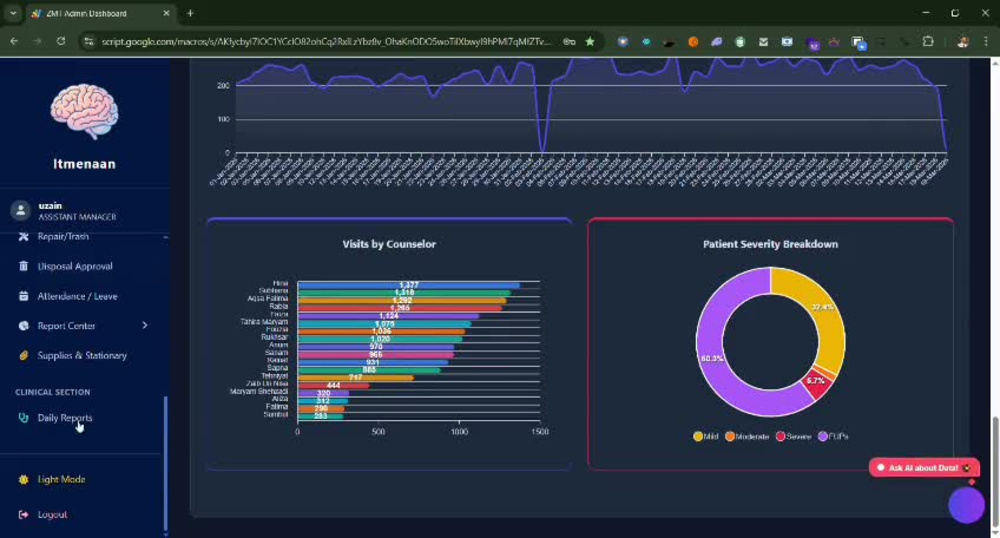Click the Ask AI about Data button

click(x=924, y=468)
